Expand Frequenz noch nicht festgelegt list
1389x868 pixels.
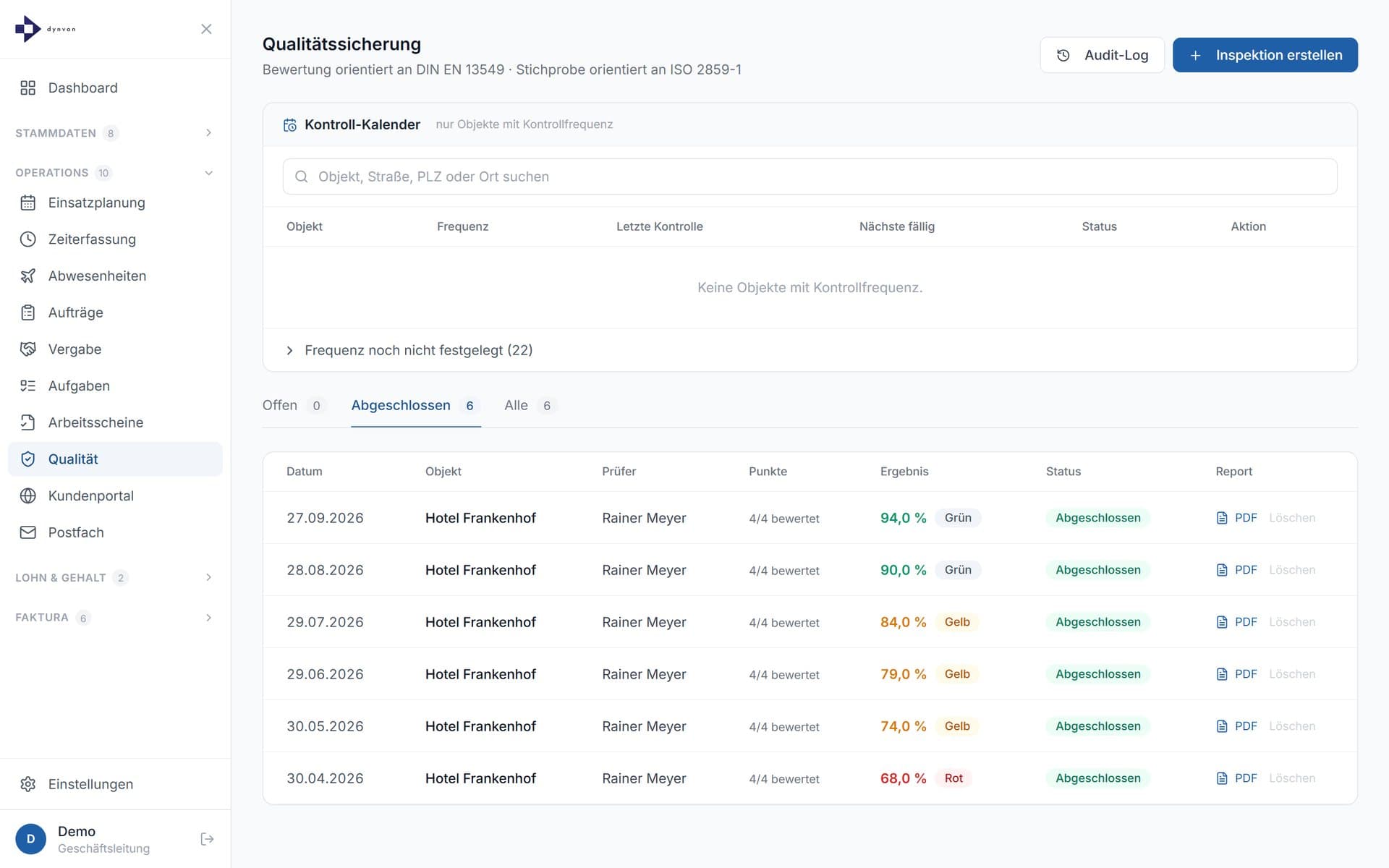tap(409, 350)
